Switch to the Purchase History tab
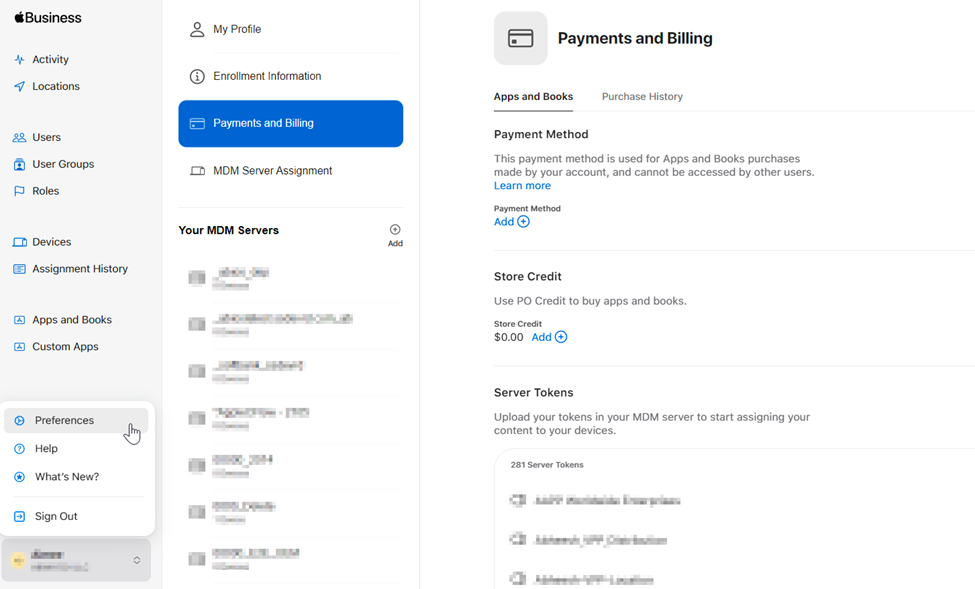Viewport: 975px width, 589px height. point(642,96)
